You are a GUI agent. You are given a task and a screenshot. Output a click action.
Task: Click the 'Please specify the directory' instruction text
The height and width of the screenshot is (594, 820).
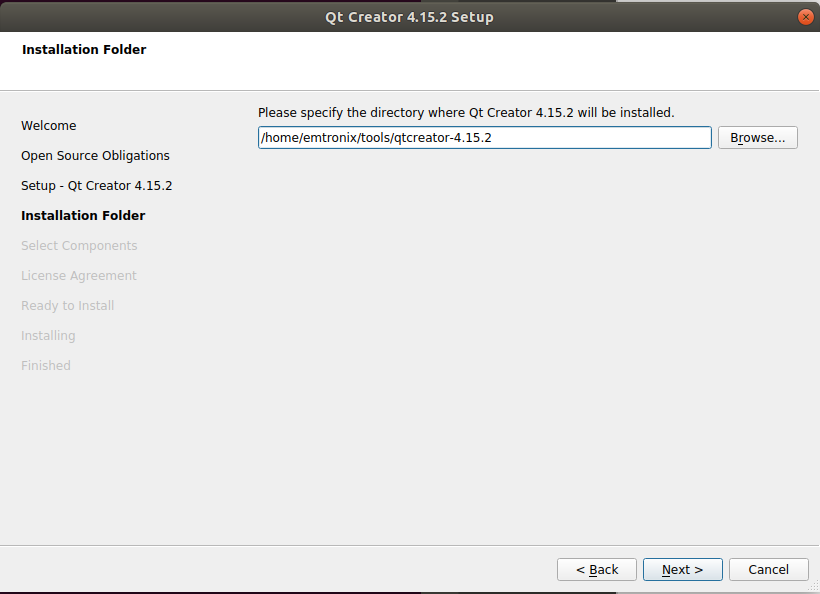pos(466,112)
